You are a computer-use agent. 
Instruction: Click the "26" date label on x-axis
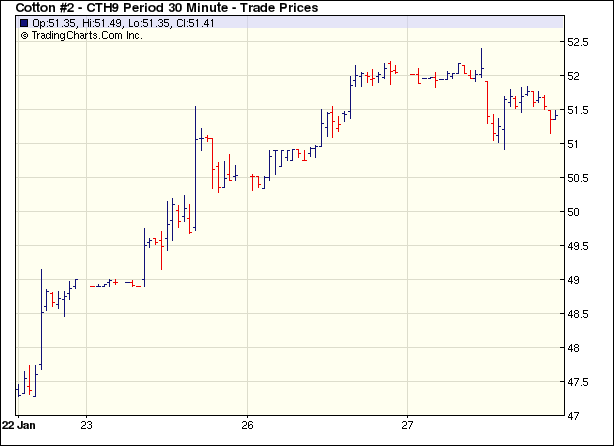247,423
